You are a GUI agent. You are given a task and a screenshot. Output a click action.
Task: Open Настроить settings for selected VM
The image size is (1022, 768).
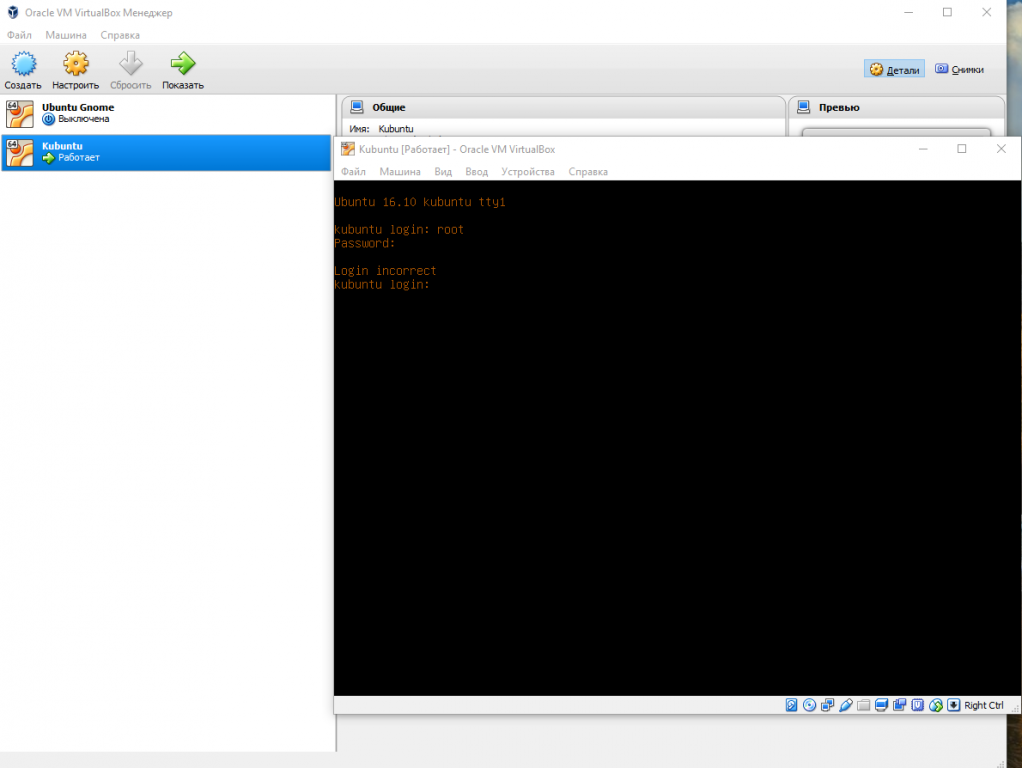76,70
